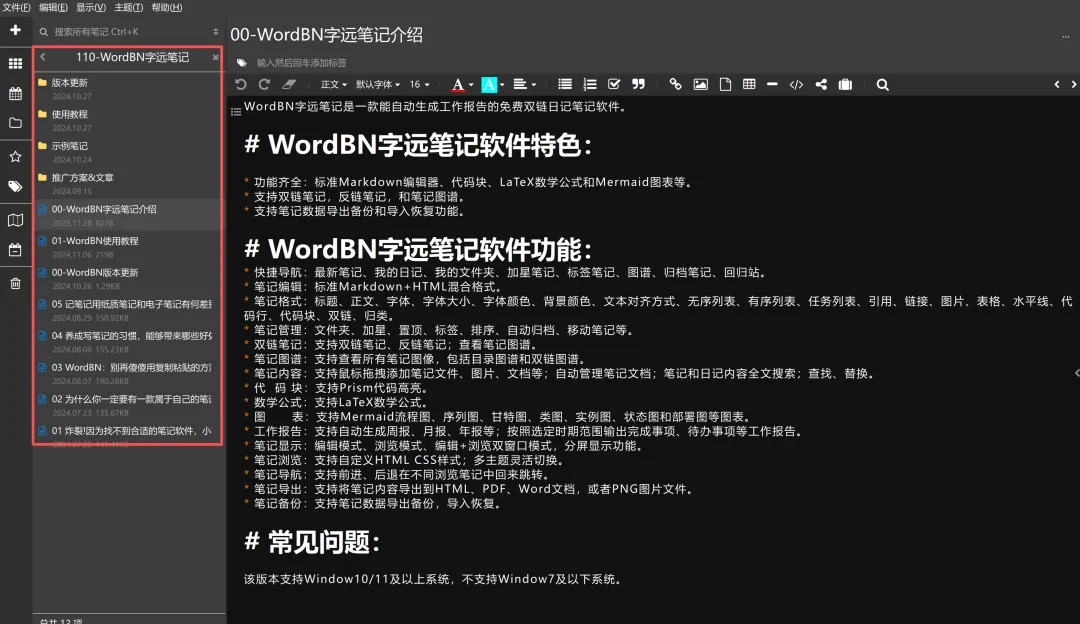Click the archive briefcase toolbar icon
The width and height of the screenshot is (1080, 624).
point(845,84)
